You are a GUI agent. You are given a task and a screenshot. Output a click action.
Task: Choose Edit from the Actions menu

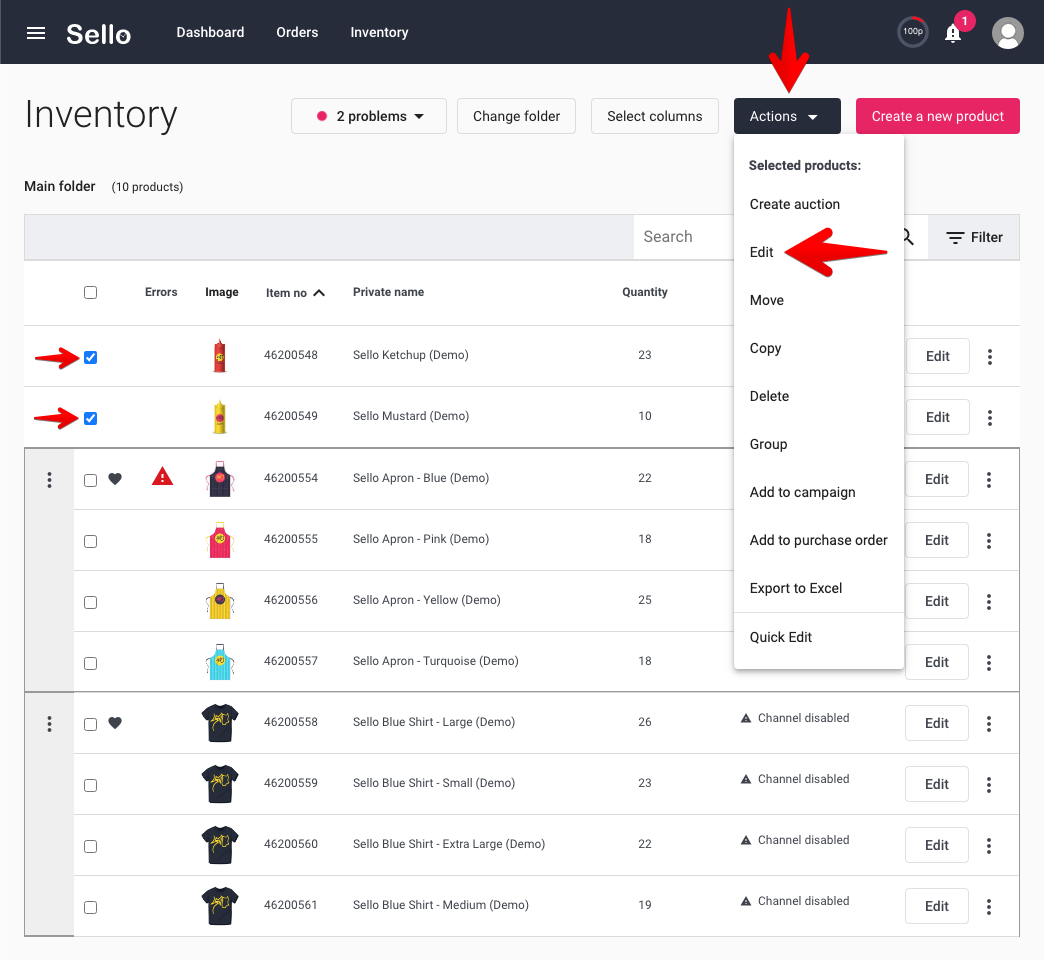pos(819,252)
